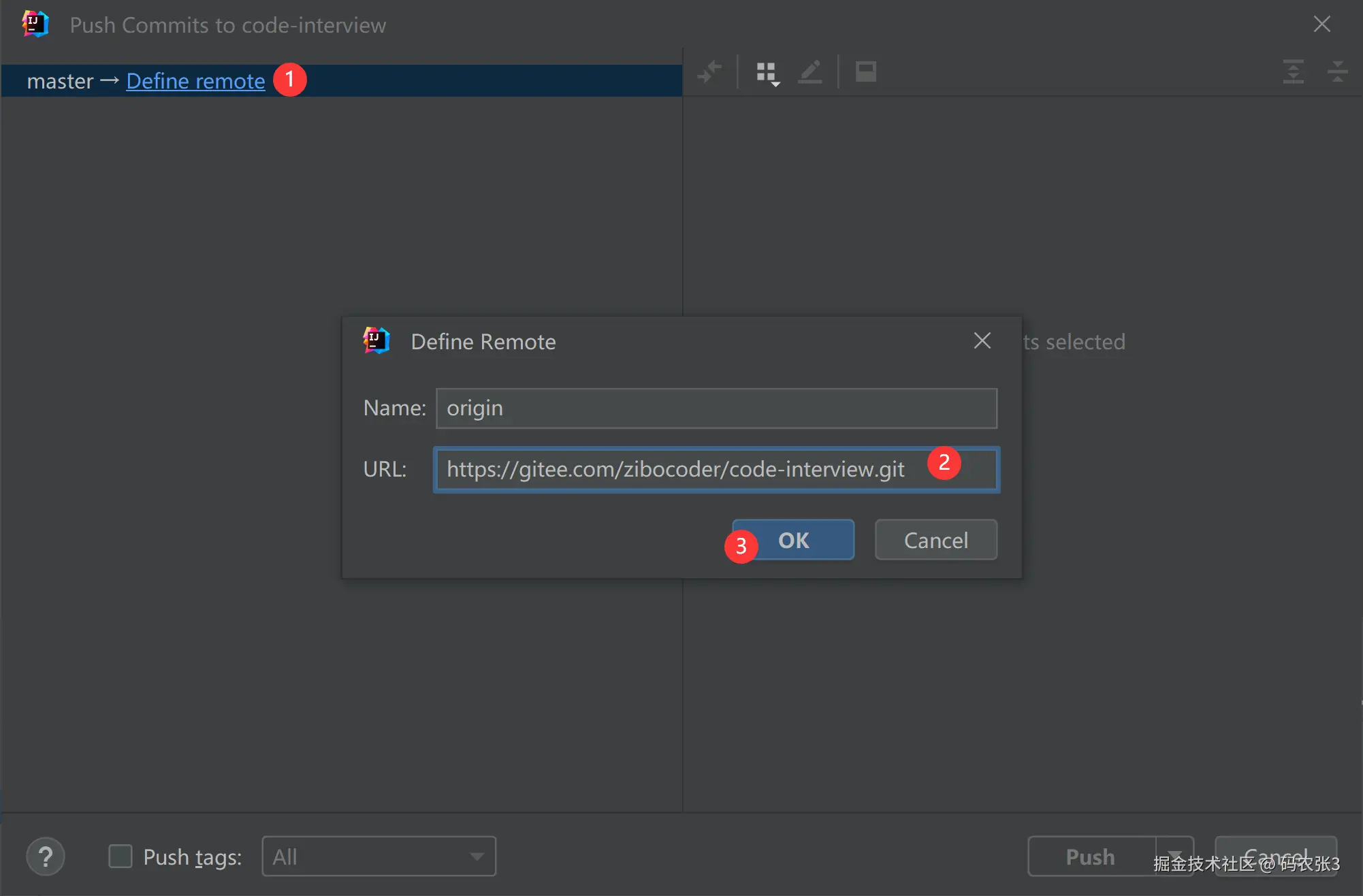The height and width of the screenshot is (896, 1363).
Task: Click the IntelliJ logo in Define Remote dialog
Action: 376,341
